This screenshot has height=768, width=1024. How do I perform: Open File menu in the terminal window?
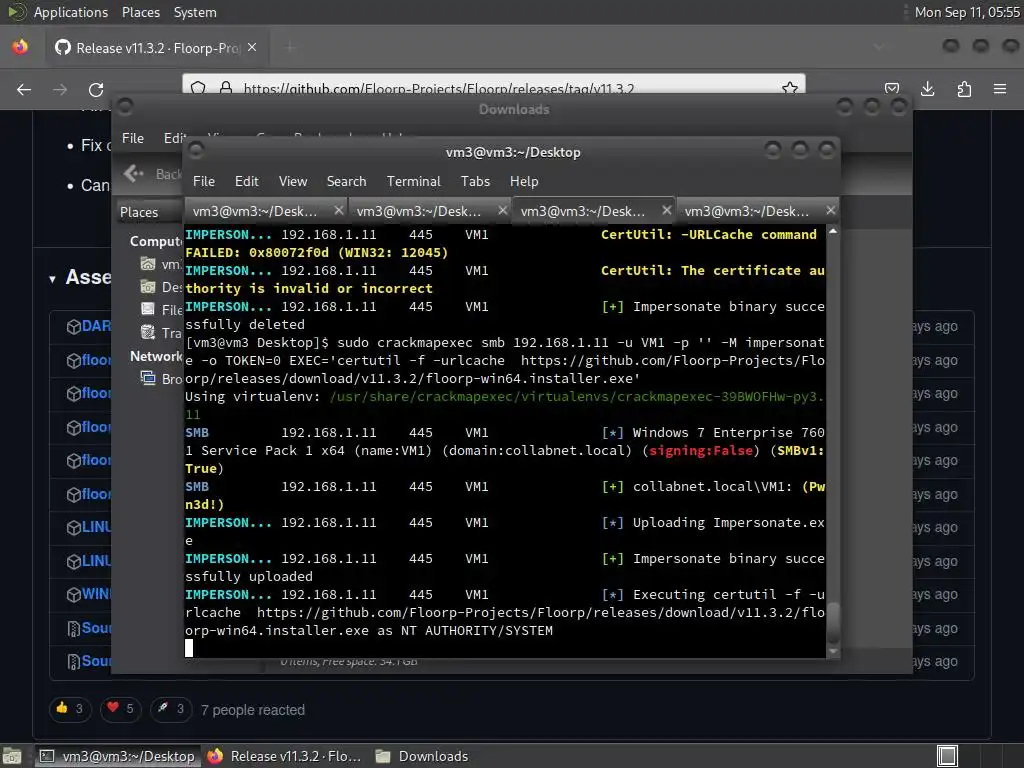click(204, 181)
